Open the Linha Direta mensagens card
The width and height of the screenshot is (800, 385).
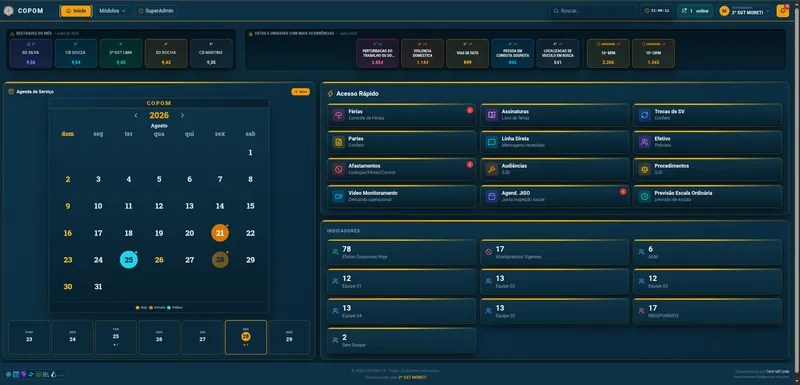(555, 142)
